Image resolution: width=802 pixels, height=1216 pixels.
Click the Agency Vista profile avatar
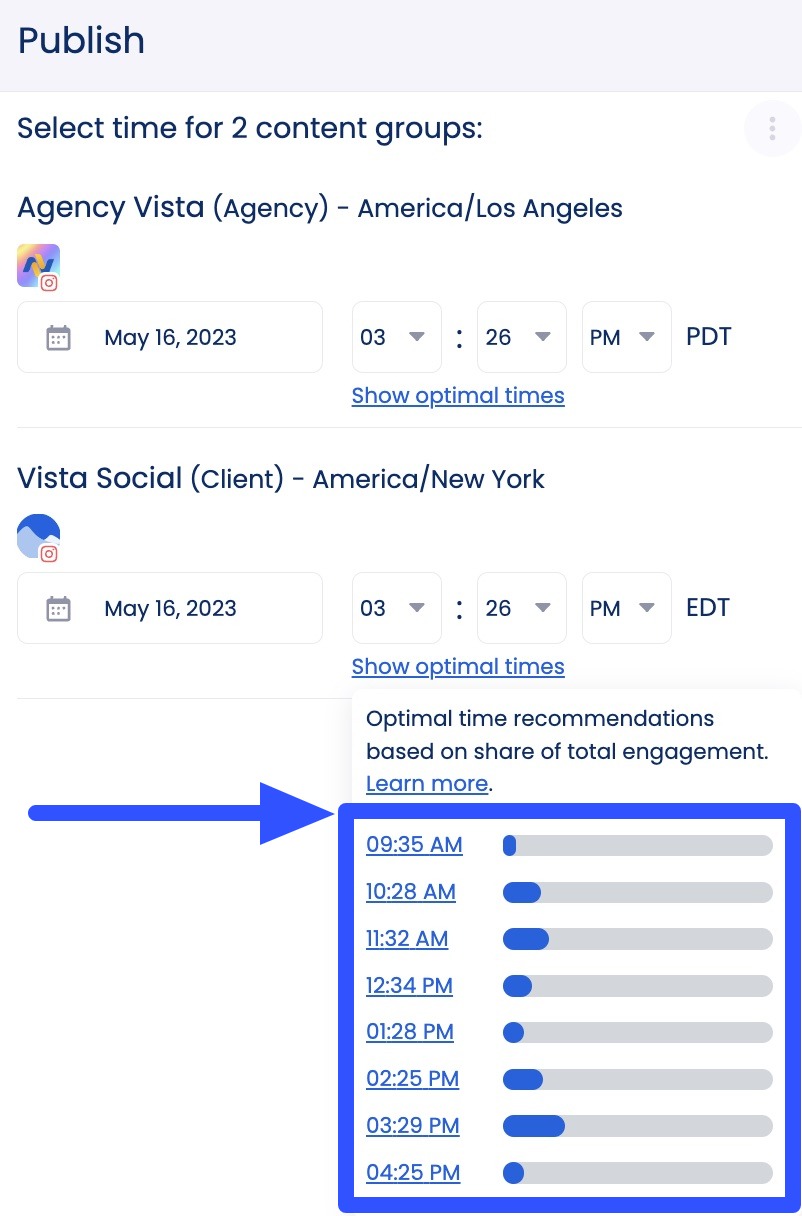click(x=37, y=265)
